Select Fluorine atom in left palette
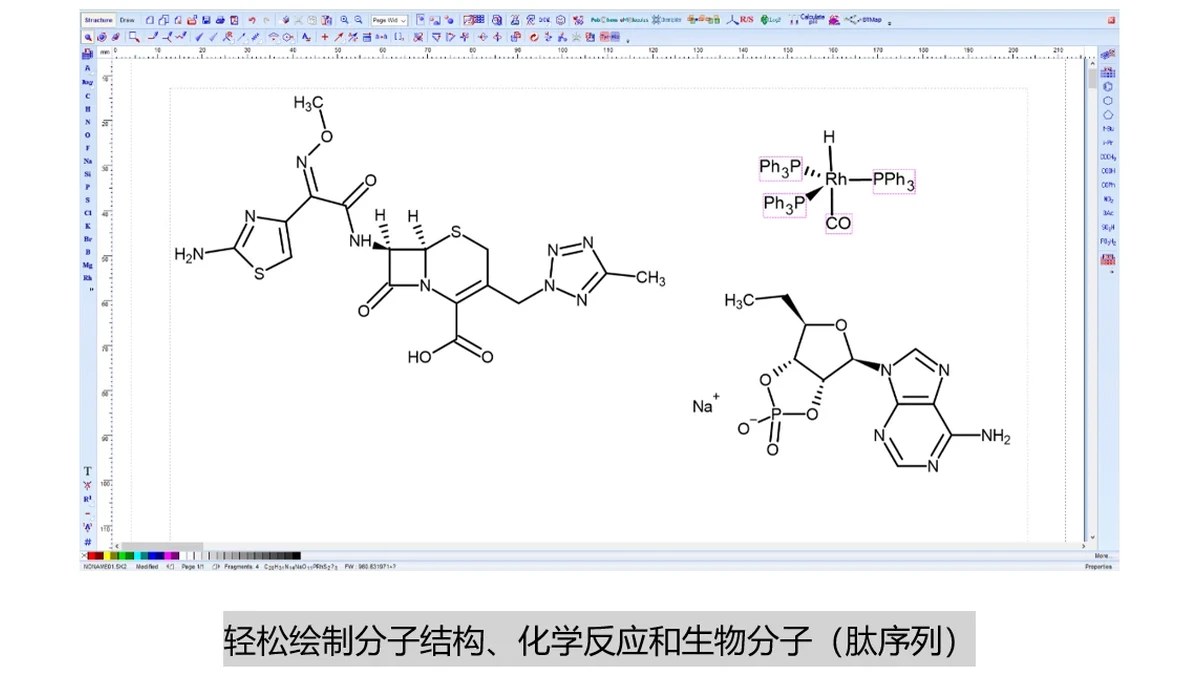Screen dimensions: 1200x675 click(87, 147)
